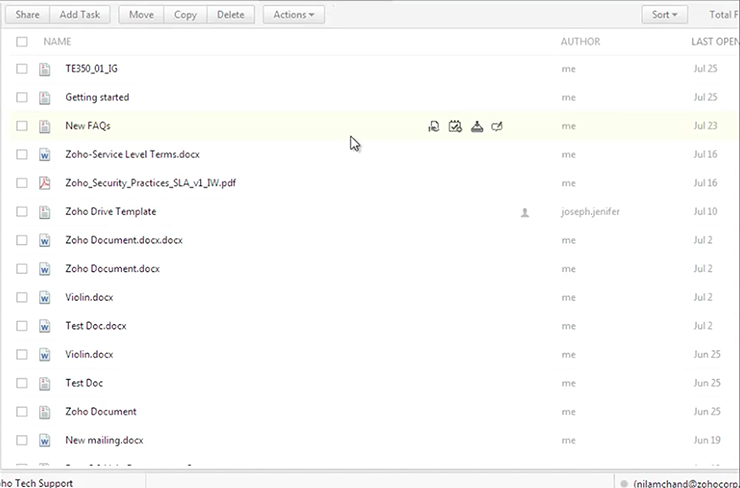Open New mailing.docx file name
Screen dimensions: 740x488
104,440
